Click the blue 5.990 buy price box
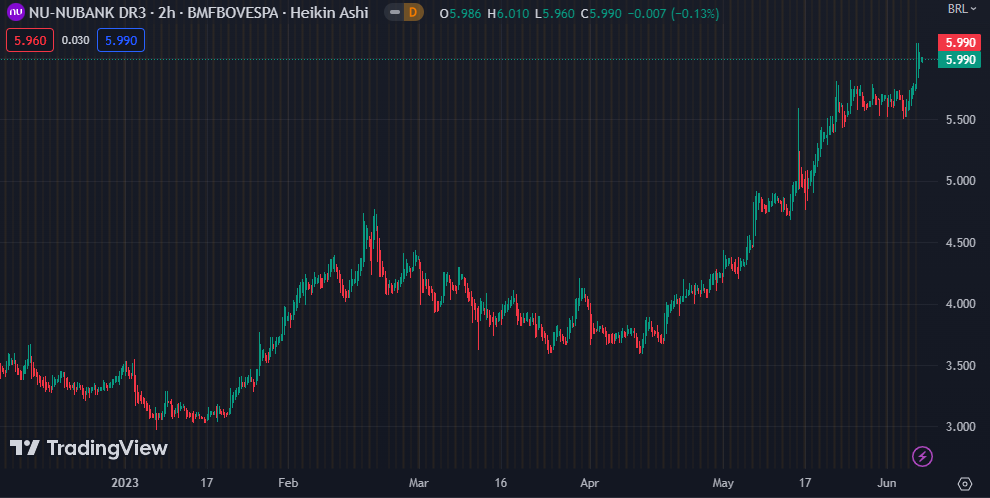Image resolution: width=990 pixels, height=498 pixels. [x=121, y=40]
